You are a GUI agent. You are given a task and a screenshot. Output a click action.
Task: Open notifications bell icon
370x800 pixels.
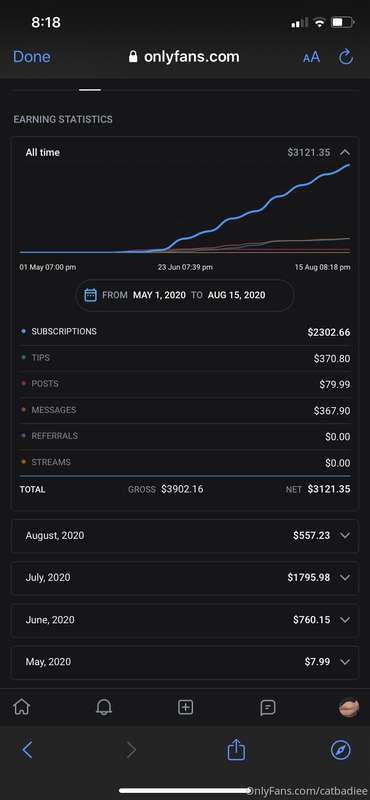point(104,707)
